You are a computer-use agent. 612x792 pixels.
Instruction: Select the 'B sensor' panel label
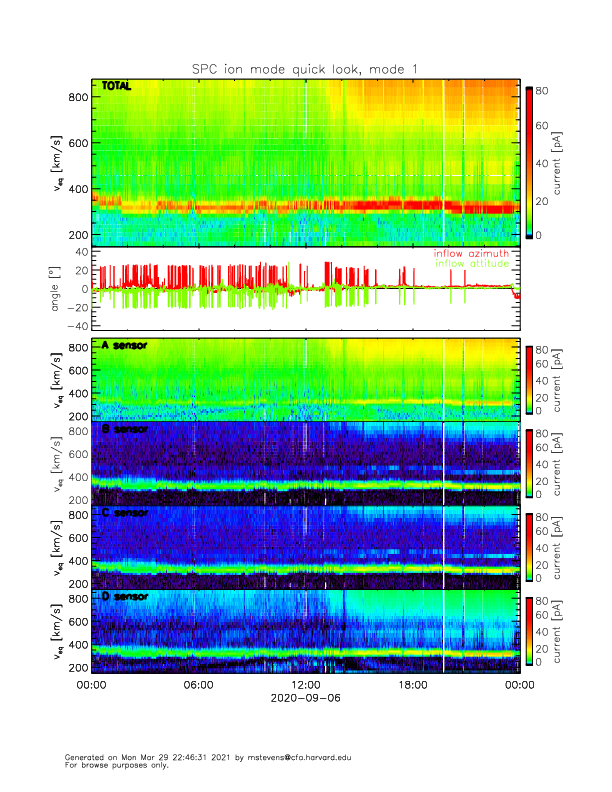pos(125,429)
